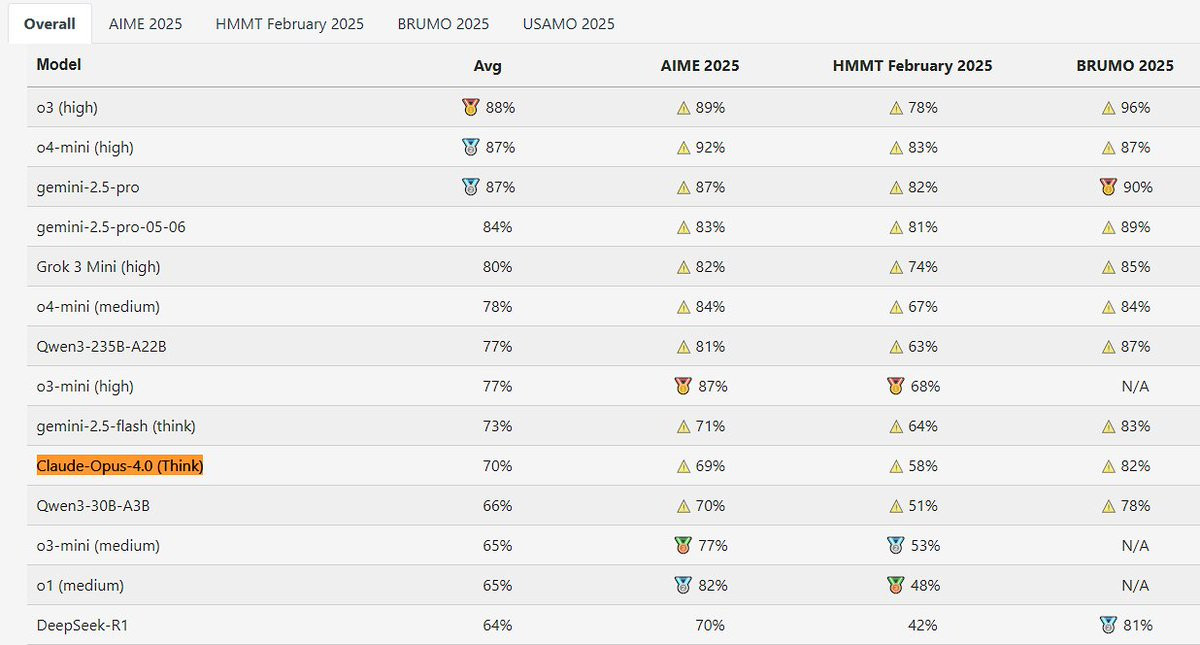Image resolution: width=1200 pixels, height=645 pixels.
Task: Click the highlighted Claude-Opus-4.0 (Think) model name
Action: [x=120, y=466]
